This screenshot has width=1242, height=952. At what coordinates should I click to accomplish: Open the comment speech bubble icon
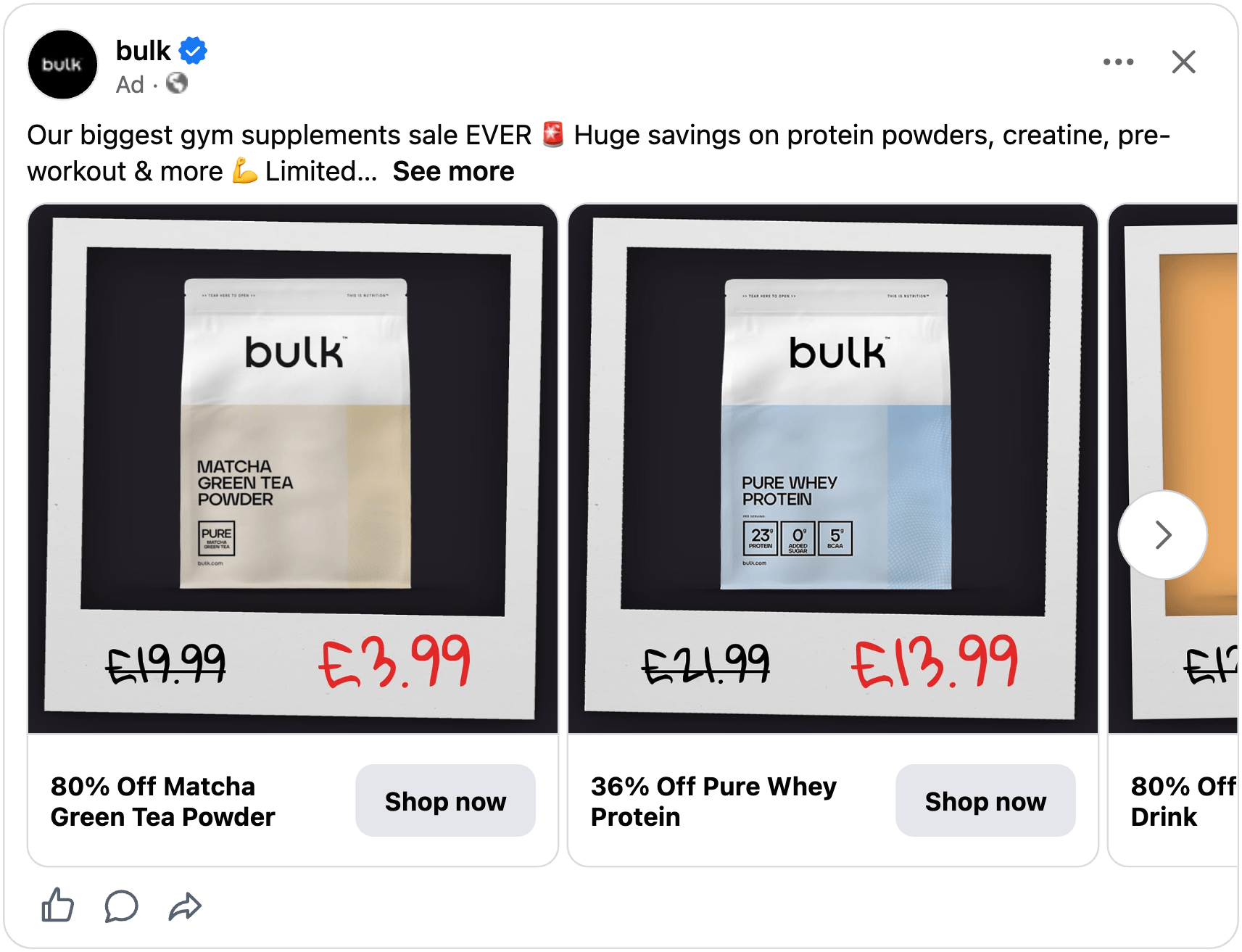(x=121, y=906)
